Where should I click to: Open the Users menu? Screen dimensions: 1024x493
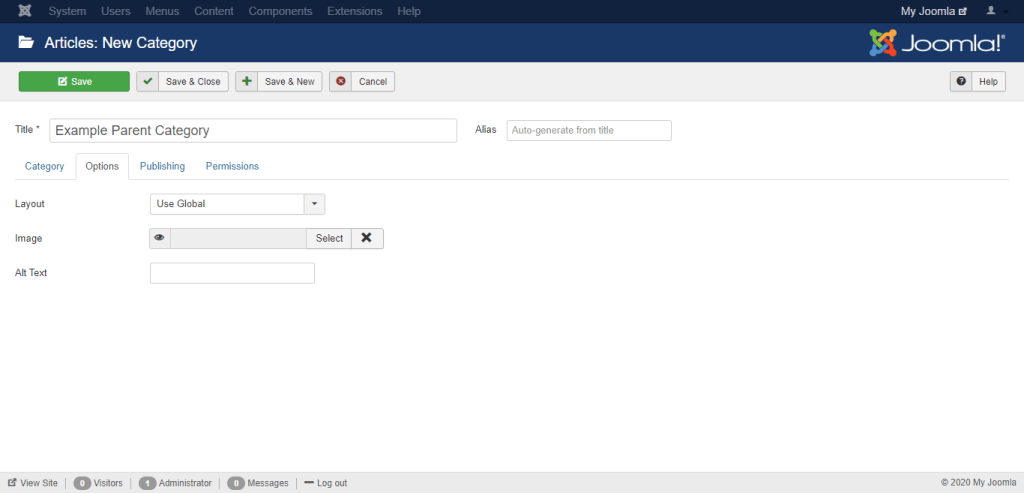click(116, 11)
